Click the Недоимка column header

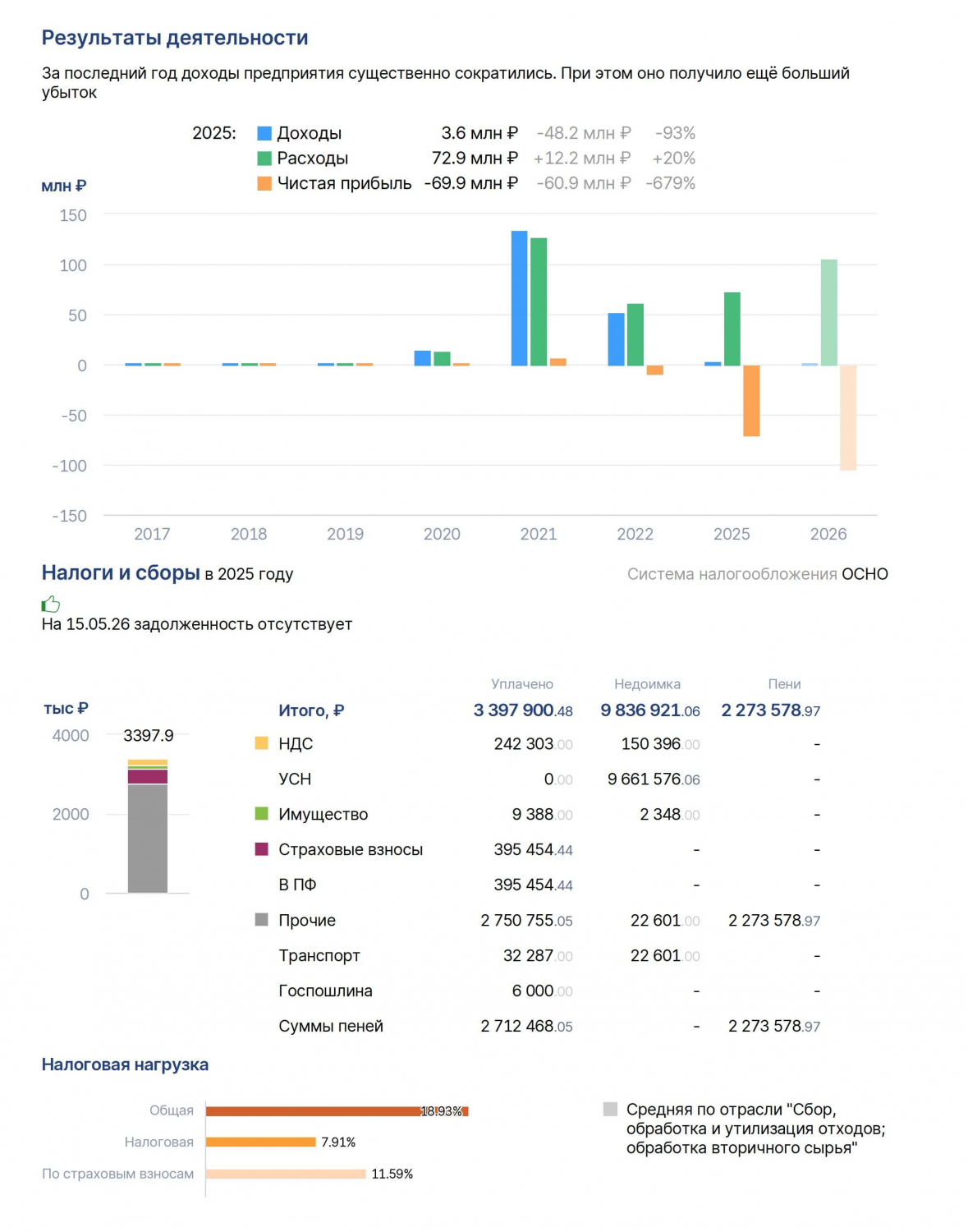point(647,684)
